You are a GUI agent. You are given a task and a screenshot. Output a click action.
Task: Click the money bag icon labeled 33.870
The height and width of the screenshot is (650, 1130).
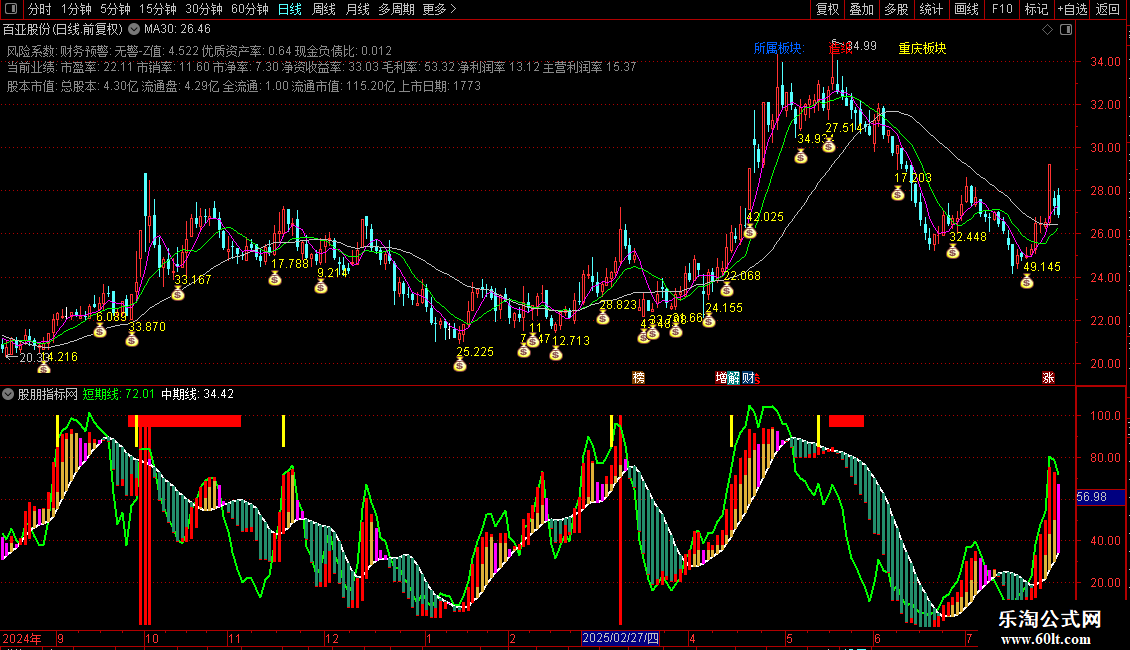(x=132, y=340)
